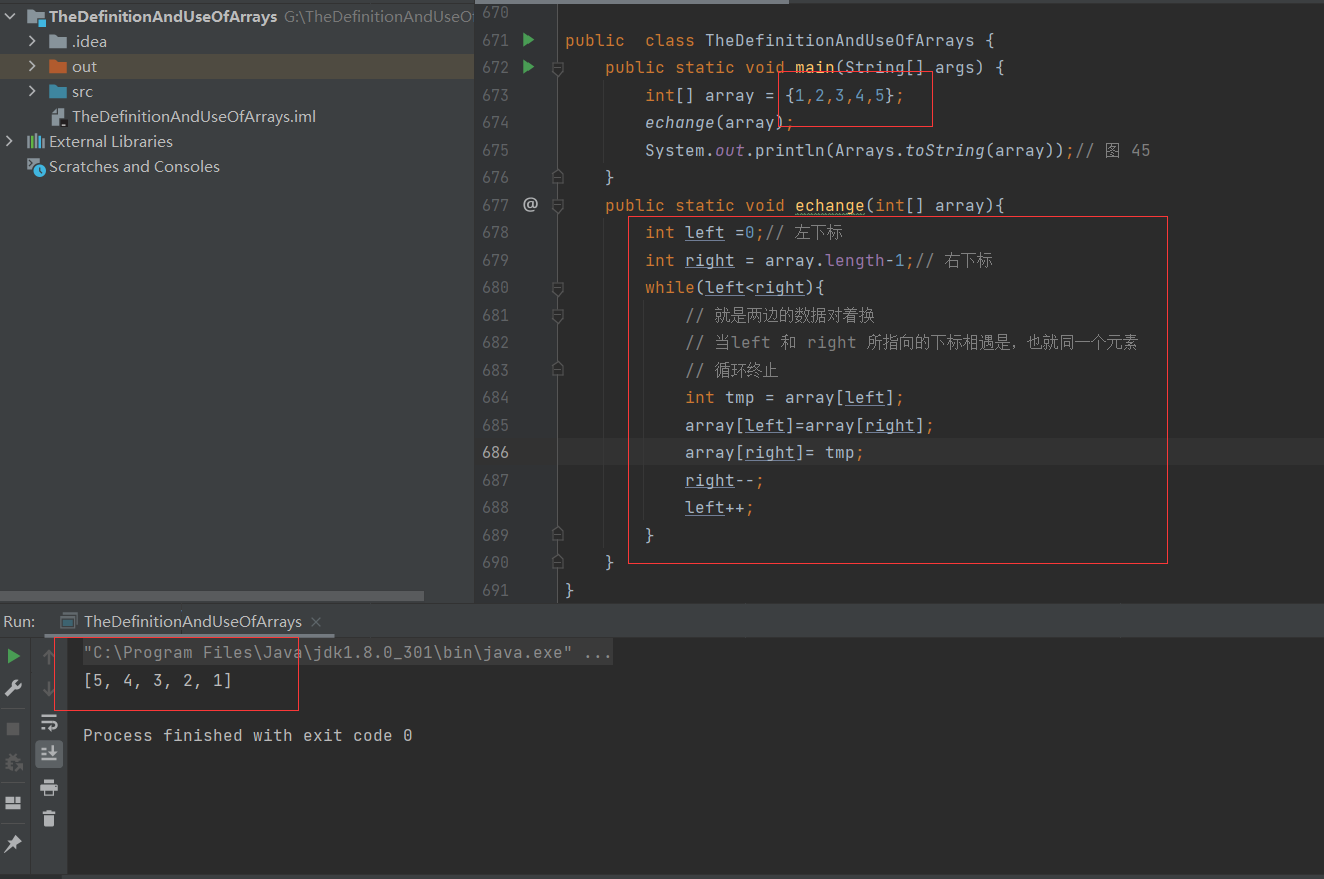
Task: Run class from line 671 gutter arrow
Action: (x=529, y=40)
